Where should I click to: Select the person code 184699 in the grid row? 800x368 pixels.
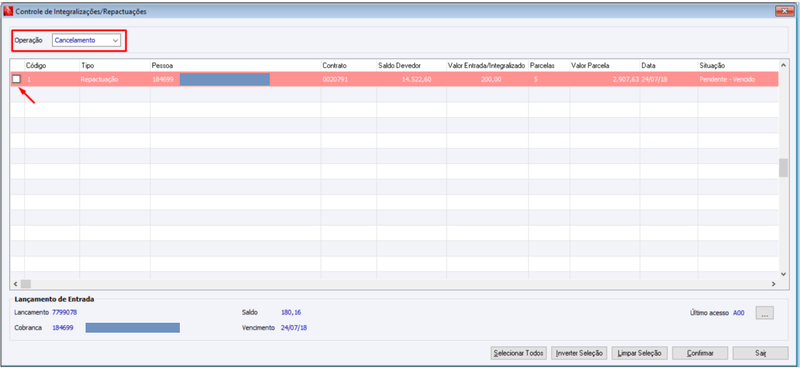tap(162, 80)
